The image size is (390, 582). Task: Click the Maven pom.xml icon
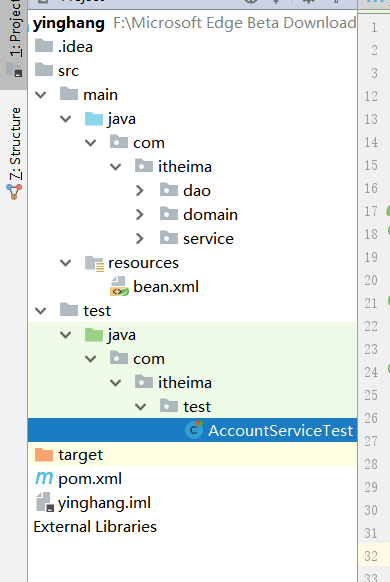tap(44, 478)
